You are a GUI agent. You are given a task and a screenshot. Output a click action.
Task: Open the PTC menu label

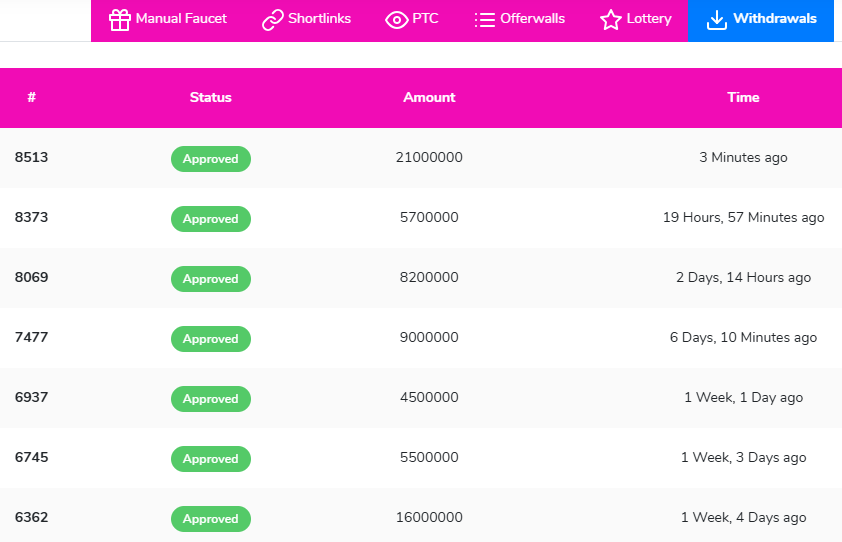coord(425,19)
